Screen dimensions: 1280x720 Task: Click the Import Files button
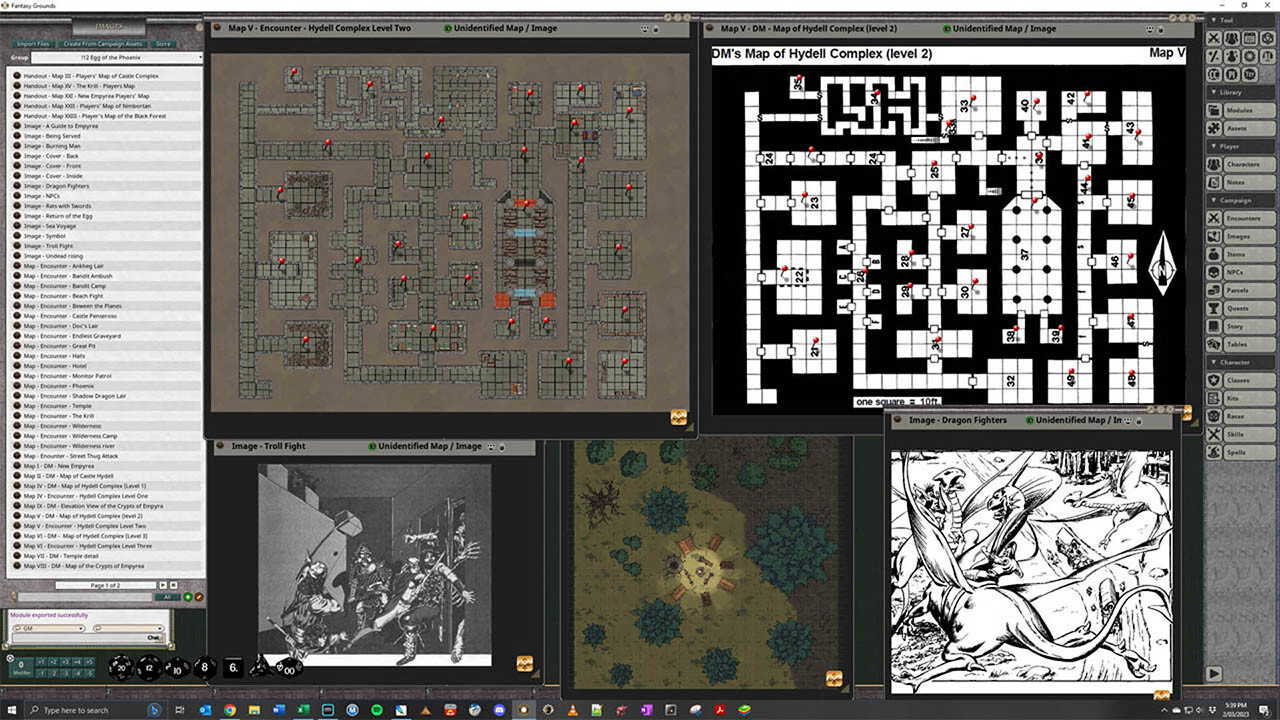click(x=33, y=44)
